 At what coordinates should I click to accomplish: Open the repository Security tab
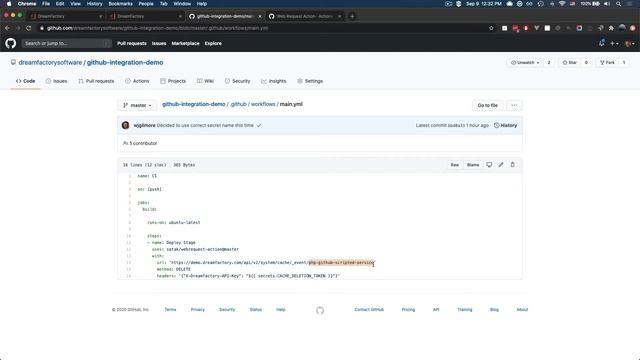point(238,81)
